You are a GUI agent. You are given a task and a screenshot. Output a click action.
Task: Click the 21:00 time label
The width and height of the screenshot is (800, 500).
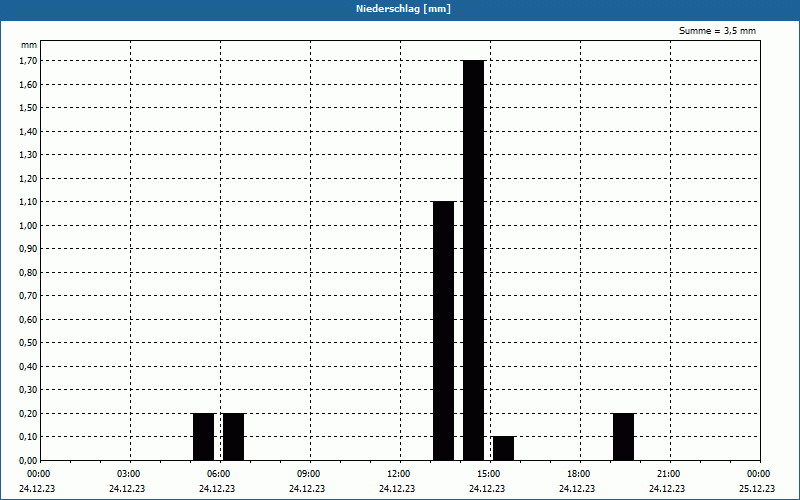point(668,474)
